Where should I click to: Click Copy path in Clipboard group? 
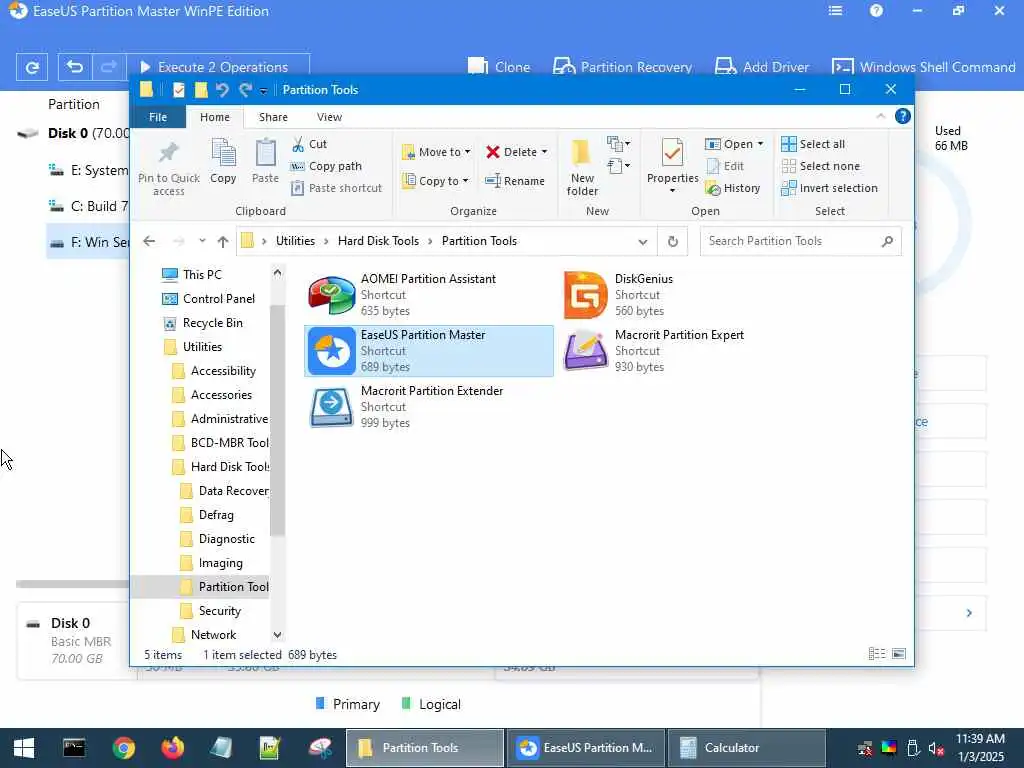(x=326, y=166)
